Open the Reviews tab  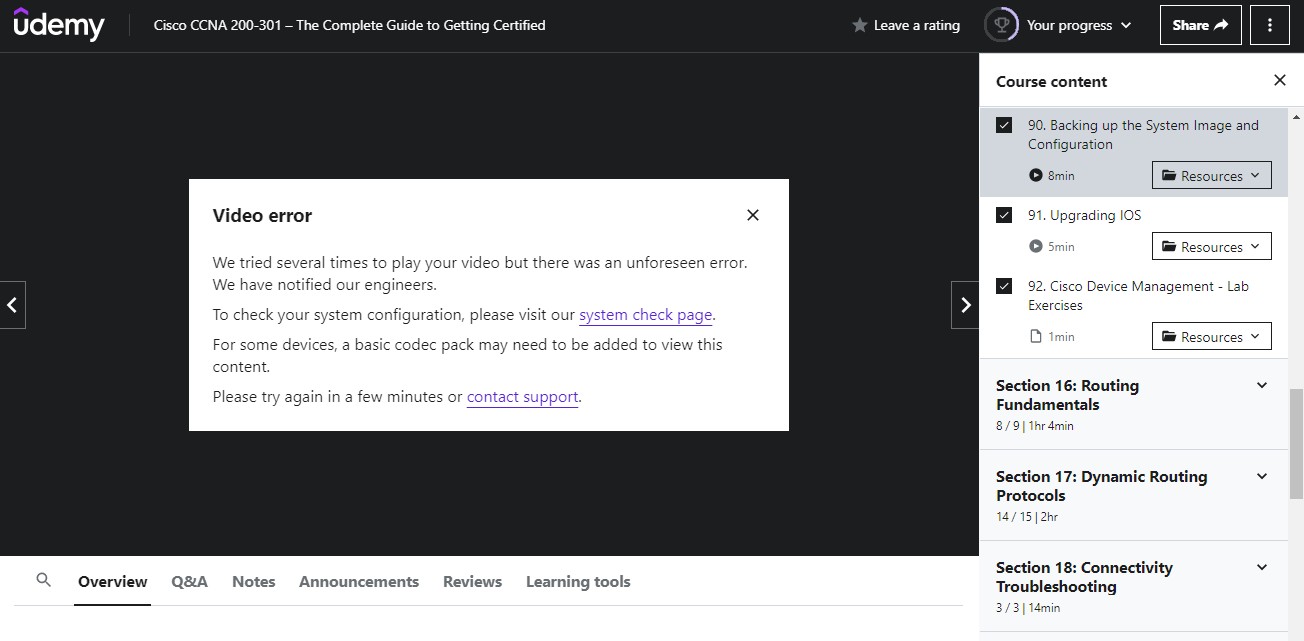coord(472,581)
